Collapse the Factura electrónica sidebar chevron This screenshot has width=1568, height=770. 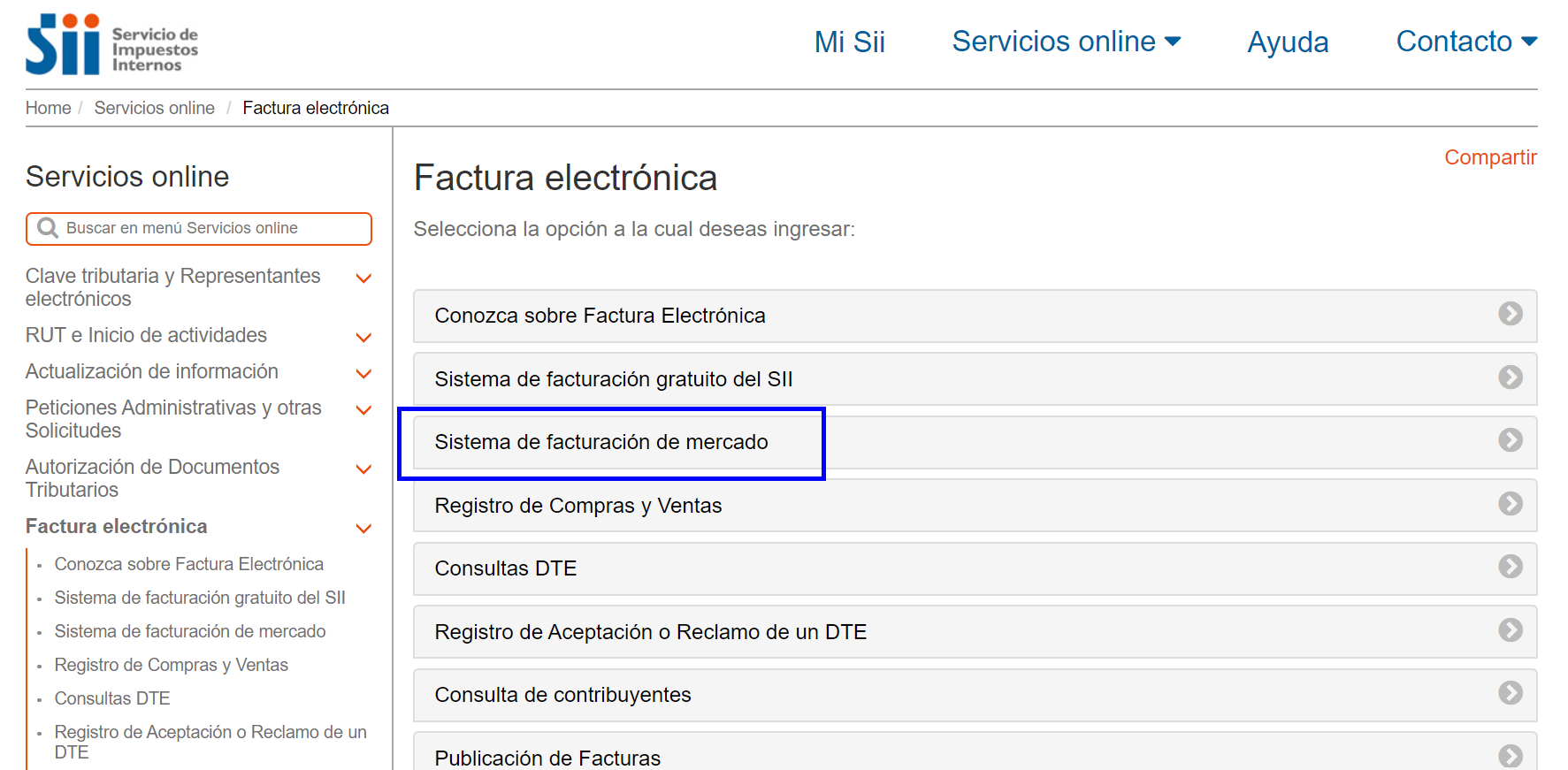pyautogui.click(x=363, y=529)
